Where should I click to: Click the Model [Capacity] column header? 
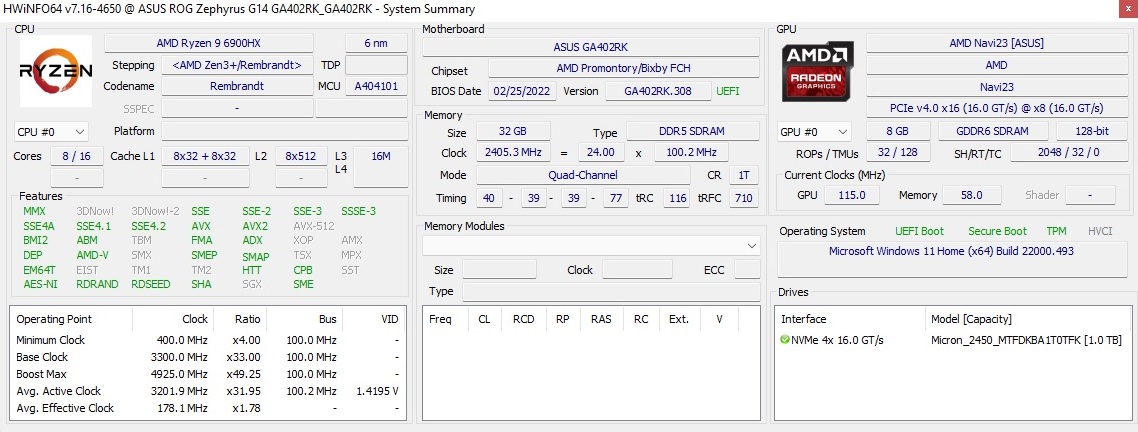pyautogui.click(x=971, y=319)
